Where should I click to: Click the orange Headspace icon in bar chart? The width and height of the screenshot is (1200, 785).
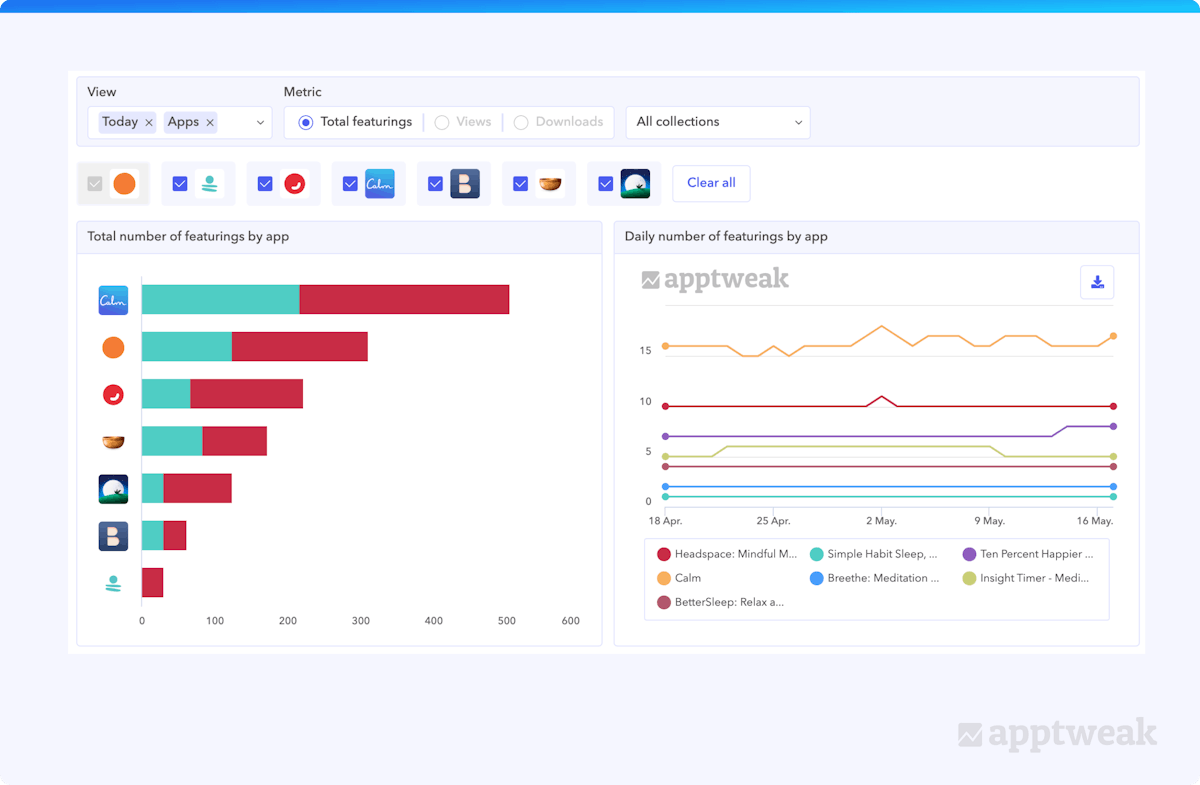[113, 347]
